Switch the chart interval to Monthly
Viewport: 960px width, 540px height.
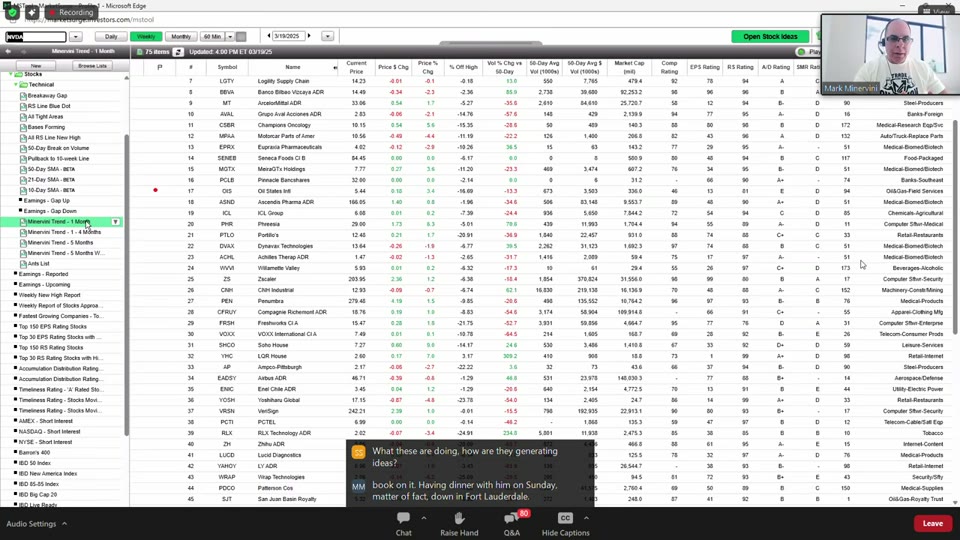tap(181, 37)
